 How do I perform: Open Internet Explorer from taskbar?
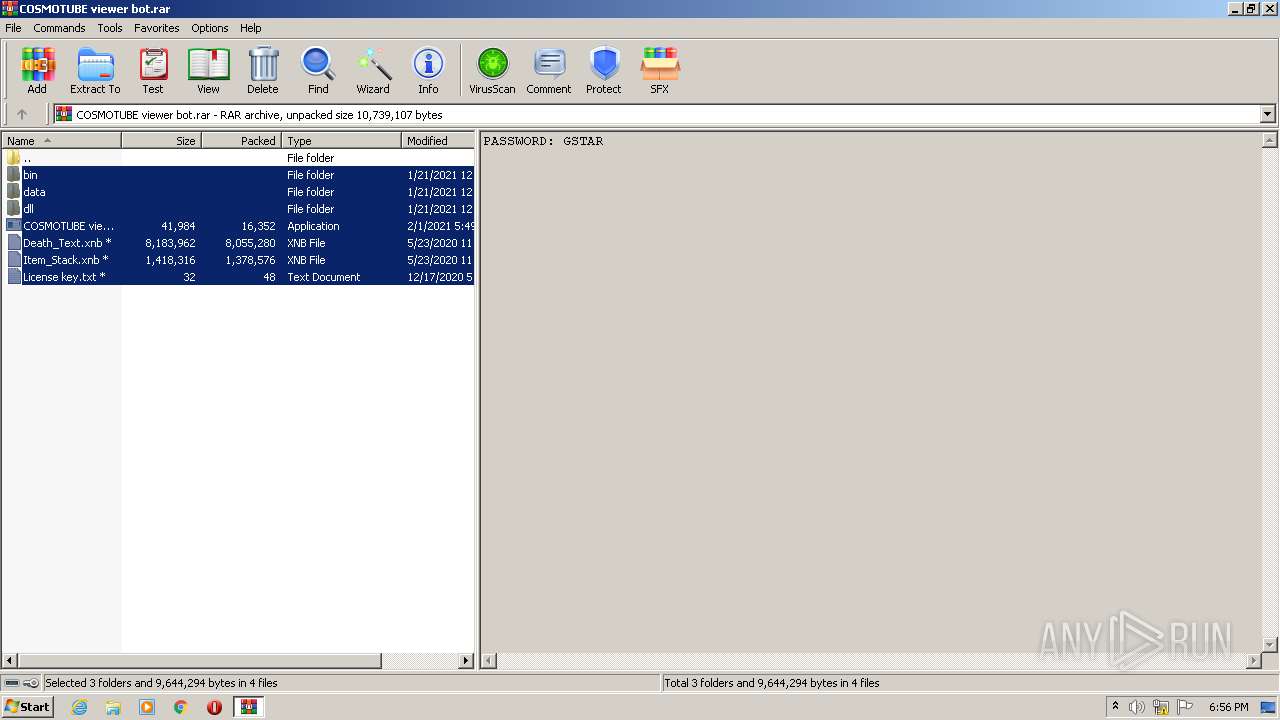point(79,707)
